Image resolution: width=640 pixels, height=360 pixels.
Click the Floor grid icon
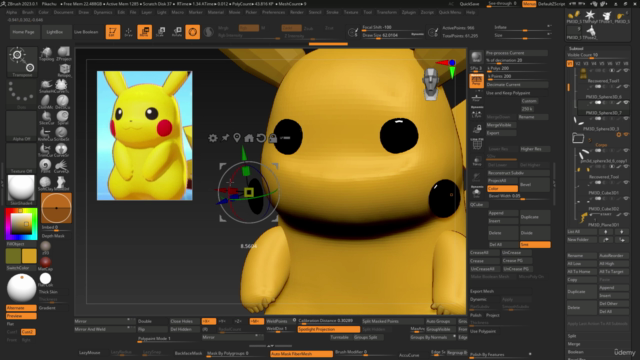(x=476, y=97)
